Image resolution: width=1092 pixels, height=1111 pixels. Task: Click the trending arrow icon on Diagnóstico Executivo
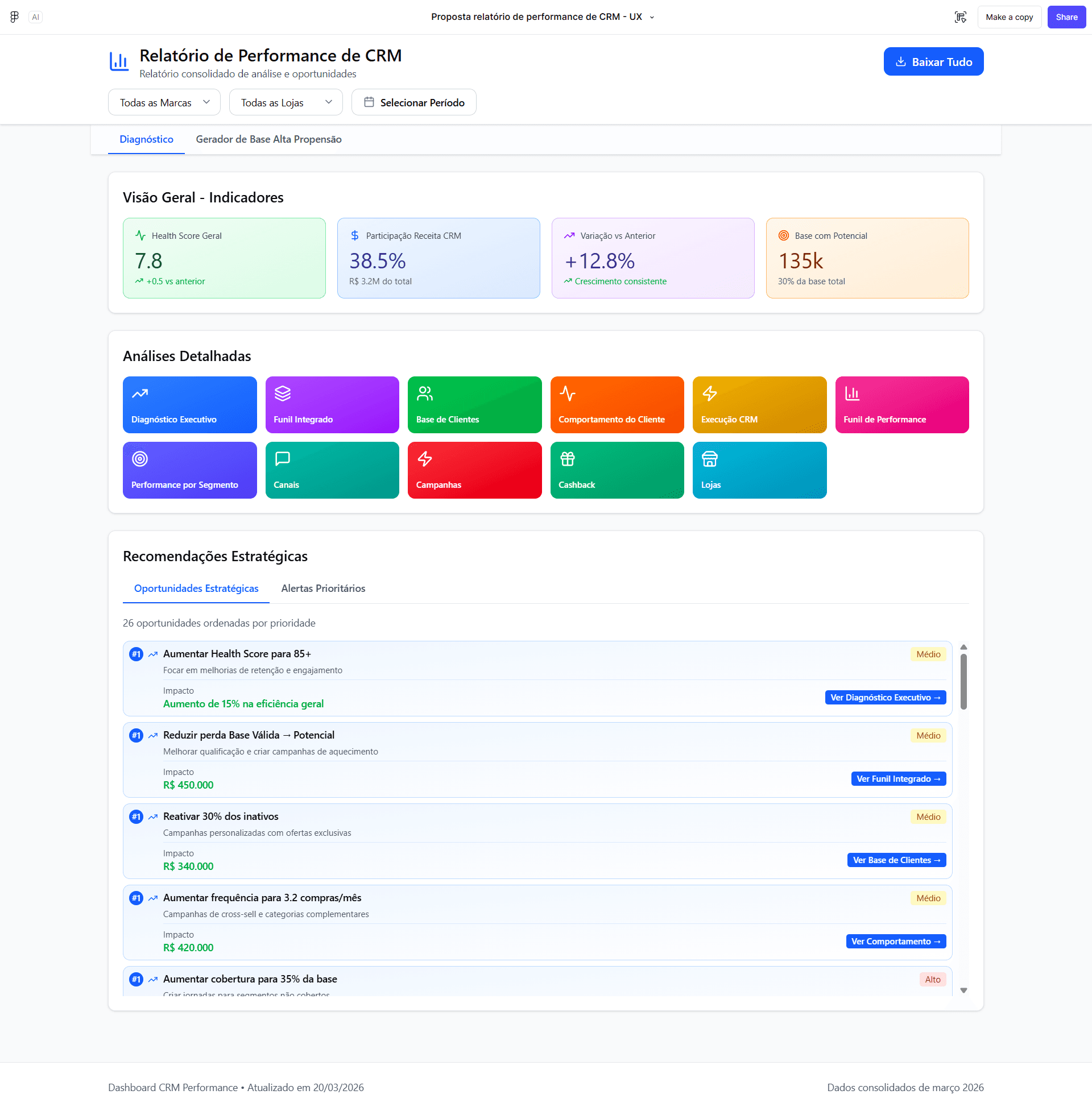pyautogui.click(x=140, y=393)
